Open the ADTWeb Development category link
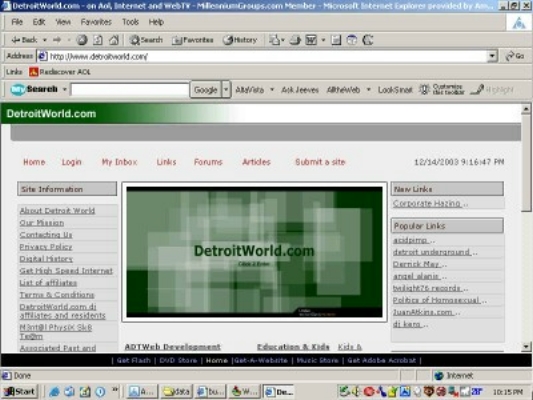The image size is (533, 400). [x=173, y=347]
